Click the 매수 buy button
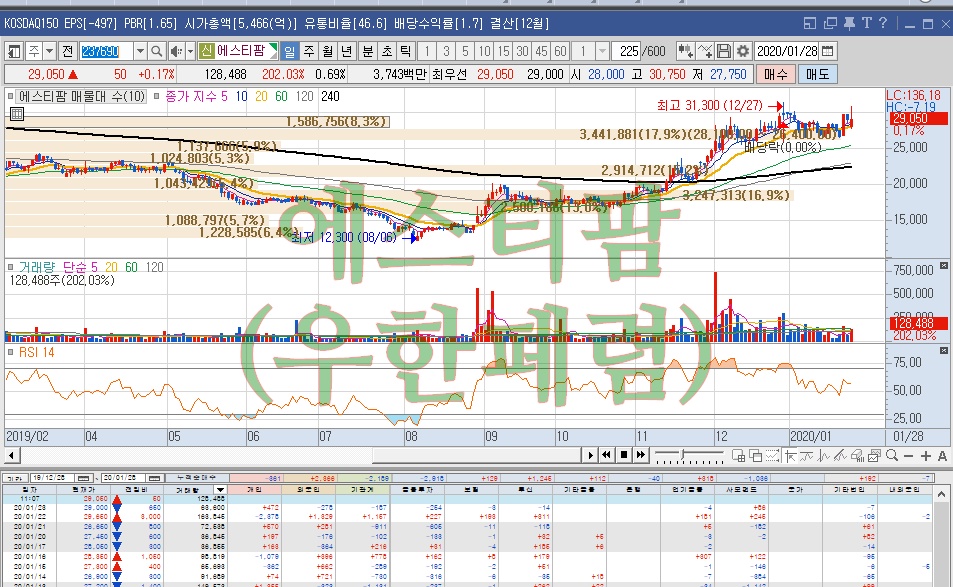The height and width of the screenshot is (587, 953). (x=776, y=74)
